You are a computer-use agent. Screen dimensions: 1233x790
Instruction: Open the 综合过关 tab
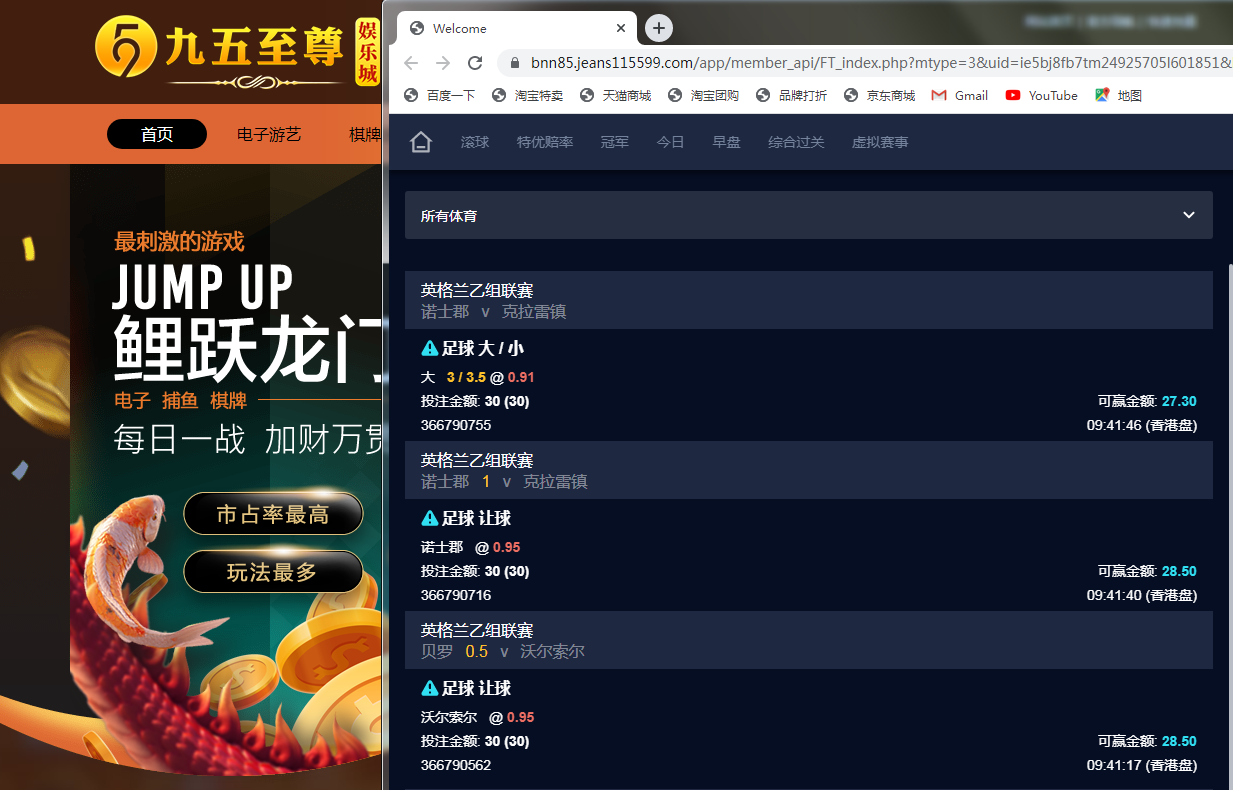point(797,142)
